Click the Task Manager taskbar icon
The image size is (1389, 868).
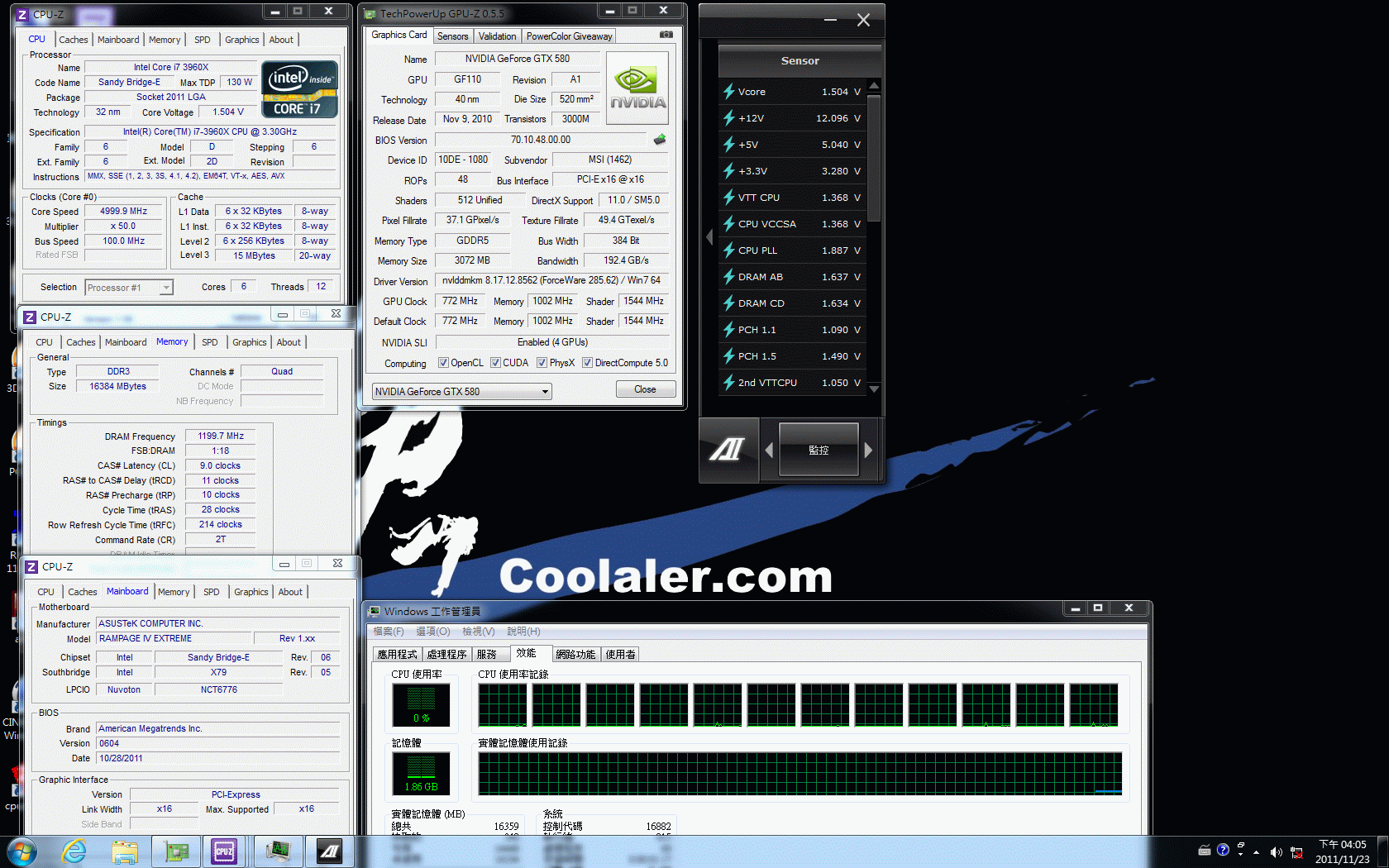278,851
